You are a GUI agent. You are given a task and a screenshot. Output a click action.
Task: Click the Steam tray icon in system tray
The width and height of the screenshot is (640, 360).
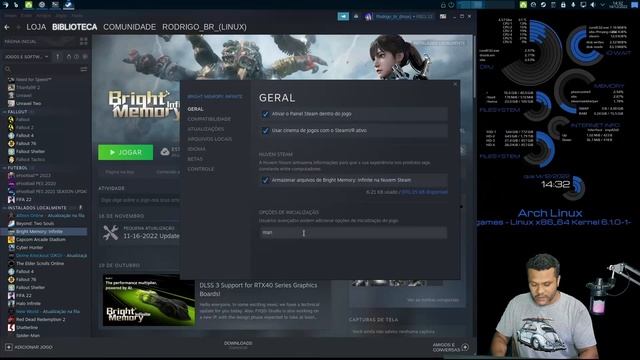click(x=543, y=4)
